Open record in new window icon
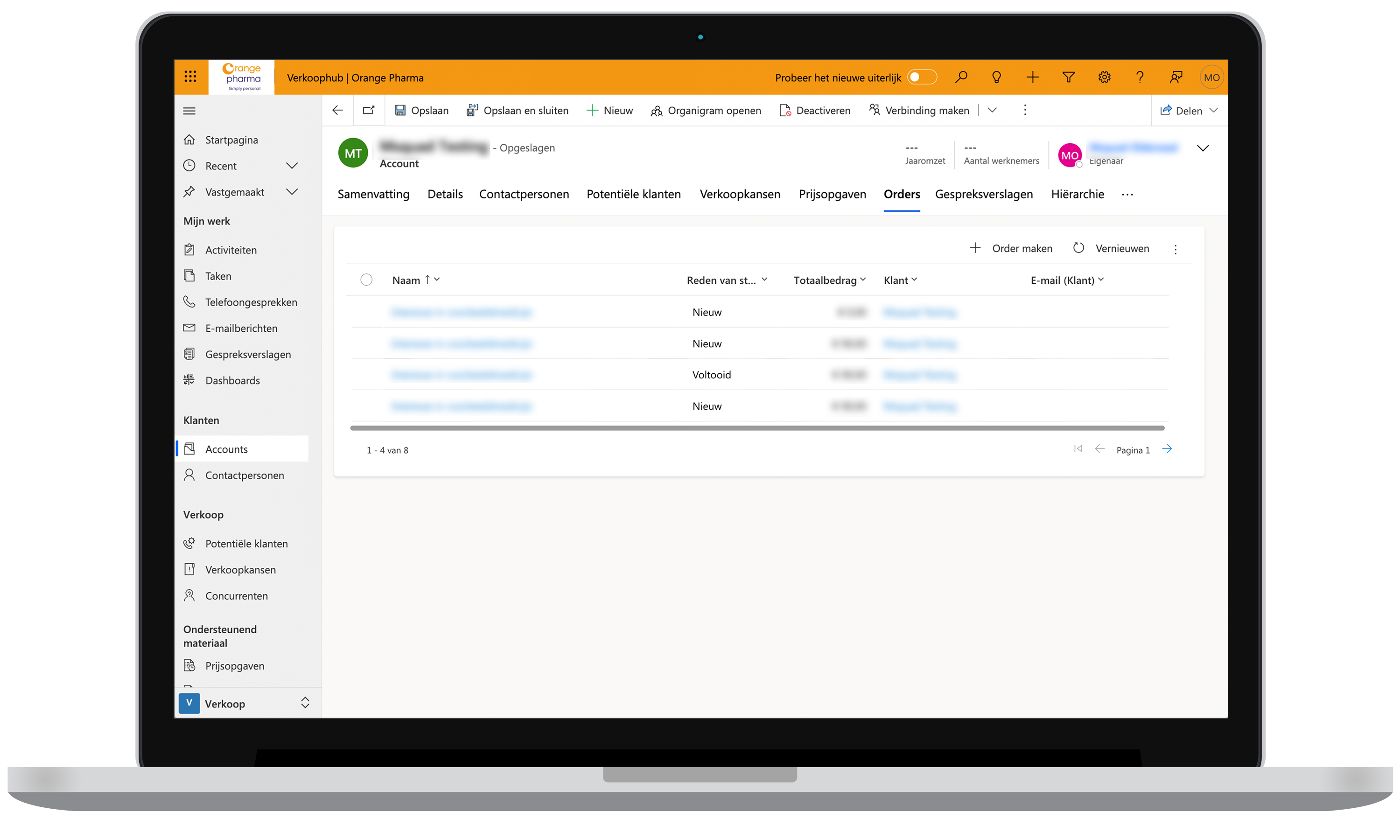 coord(369,111)
